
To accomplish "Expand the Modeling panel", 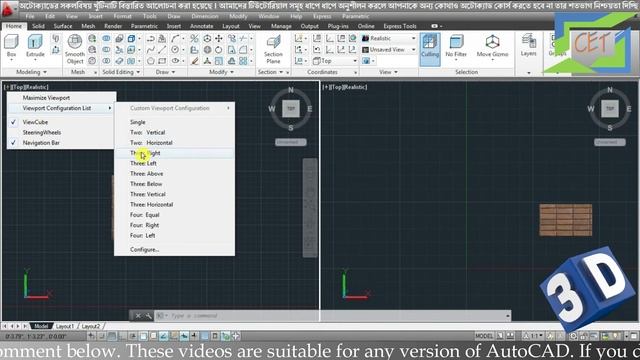I will pyautogui.click(x=31, y=72).
